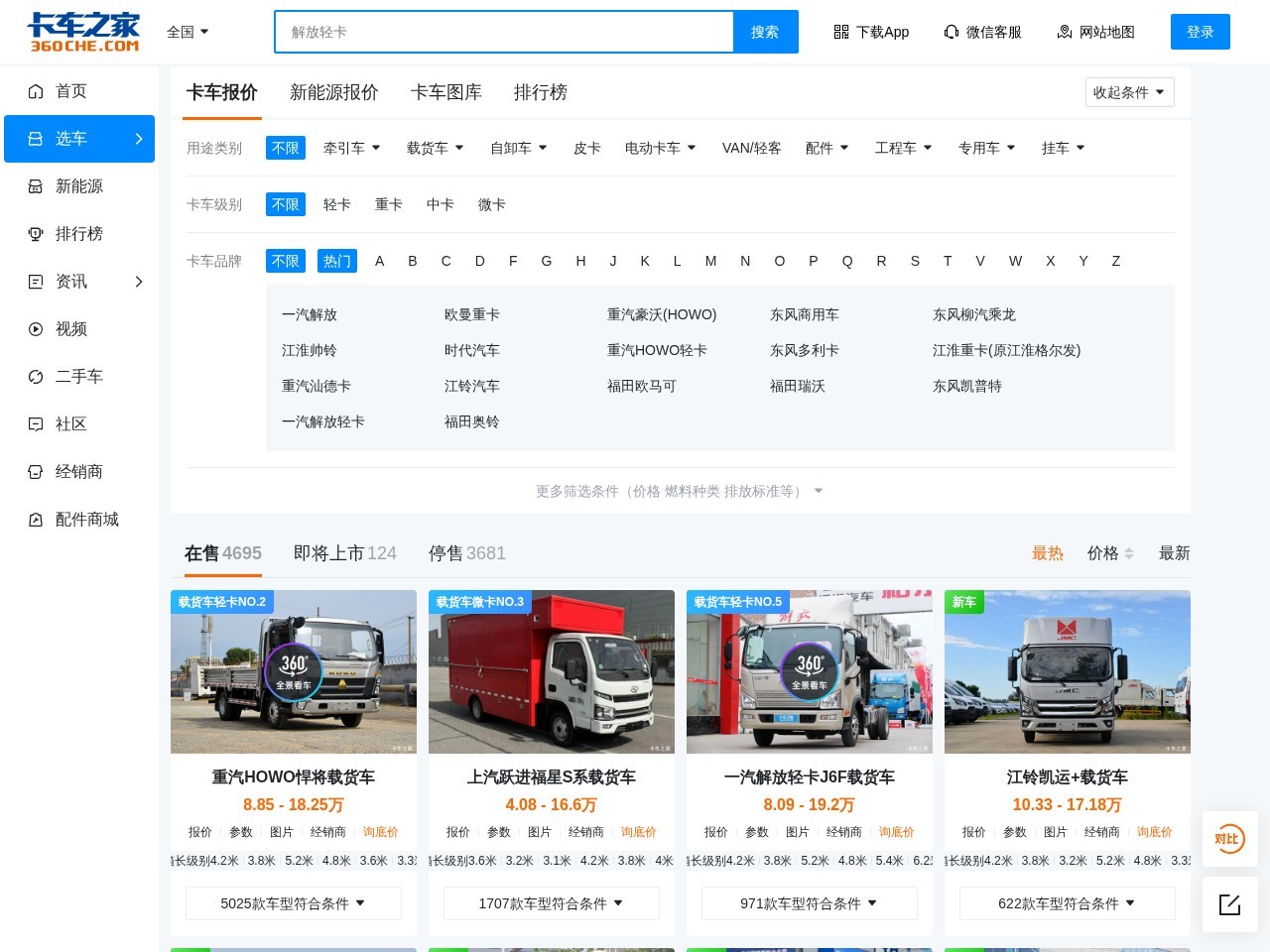The height and width of the screenshot is (952, 1270).
Task: Select the 轻卡 truck level filter
Action: (337, 204)
